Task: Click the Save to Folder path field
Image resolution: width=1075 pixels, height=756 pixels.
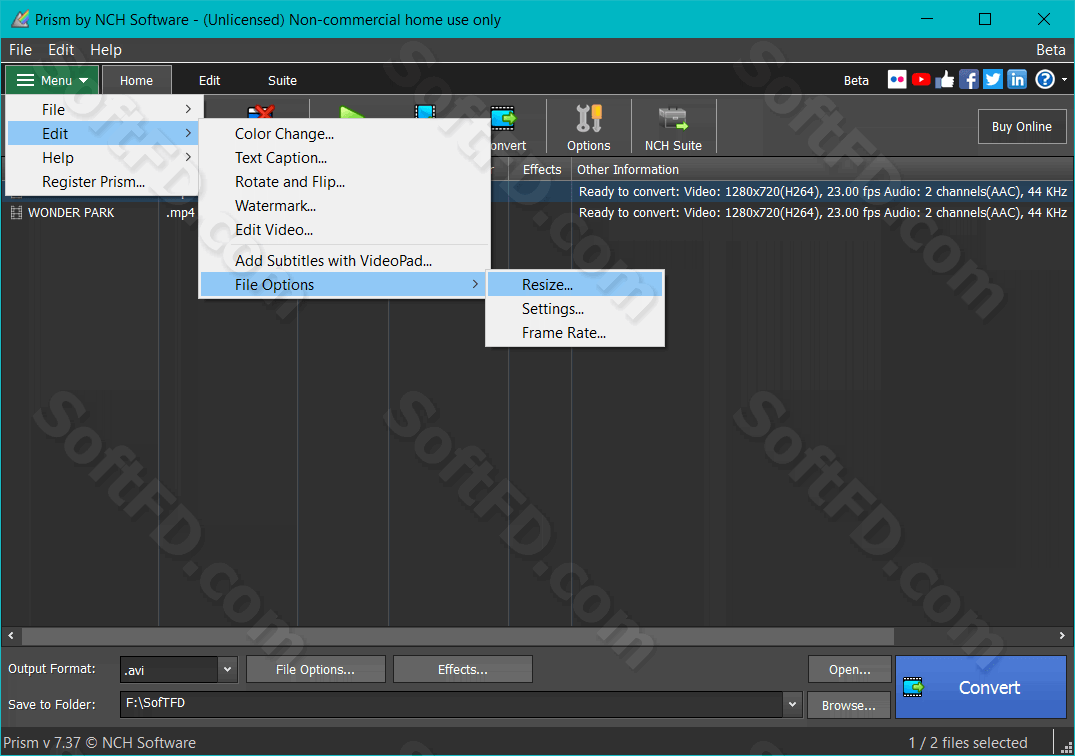Action: [x=451, y=704]
